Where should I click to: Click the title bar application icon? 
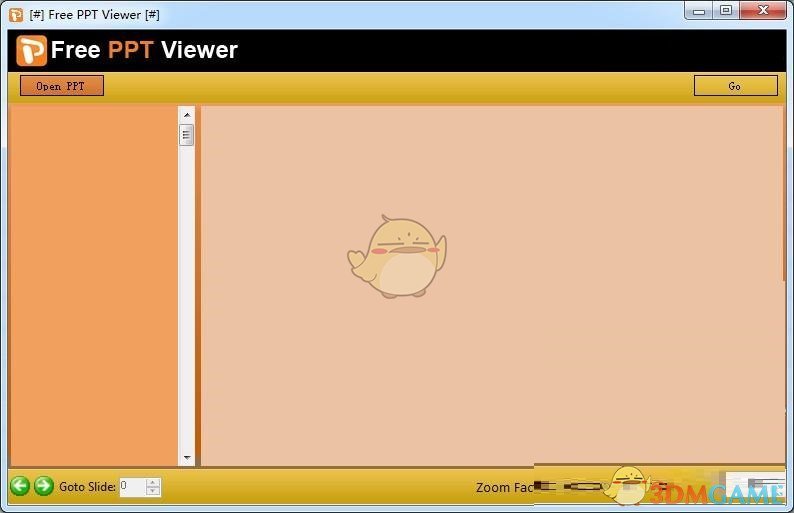click(16, 15)
